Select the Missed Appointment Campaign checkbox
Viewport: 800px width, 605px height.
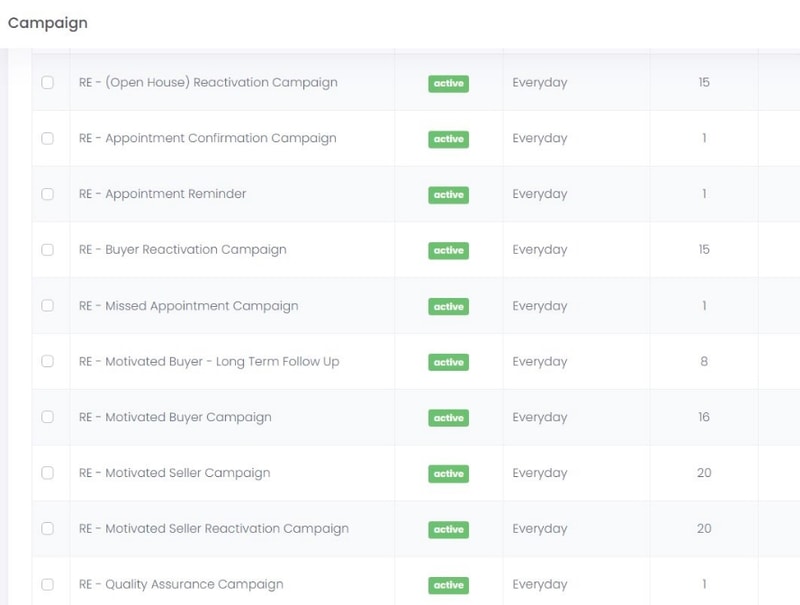47,306
